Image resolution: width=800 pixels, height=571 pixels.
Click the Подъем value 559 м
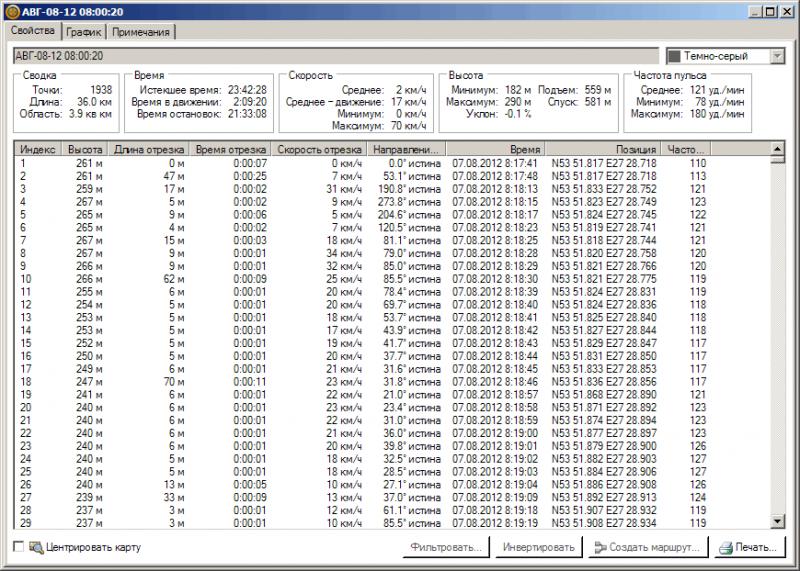597,90
